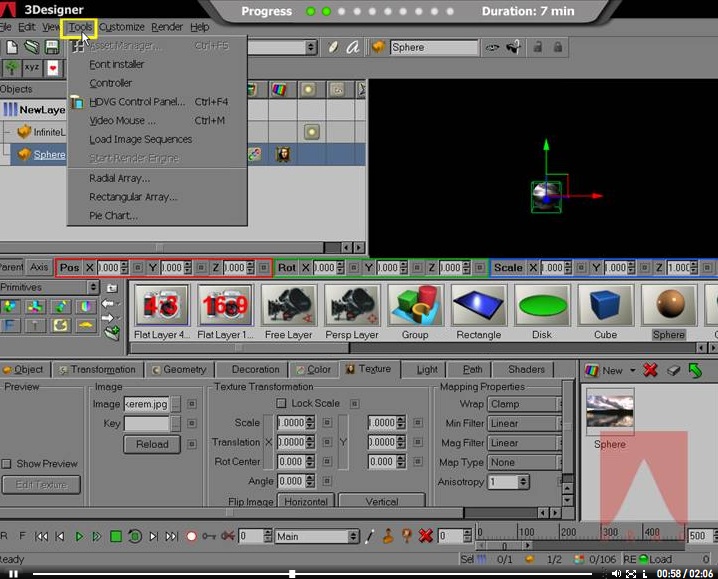The width and height of the screenshot is (718, 579).
Task: Toggle the eye visibility icon beside Sphere field
Action: tap(492, 47)
